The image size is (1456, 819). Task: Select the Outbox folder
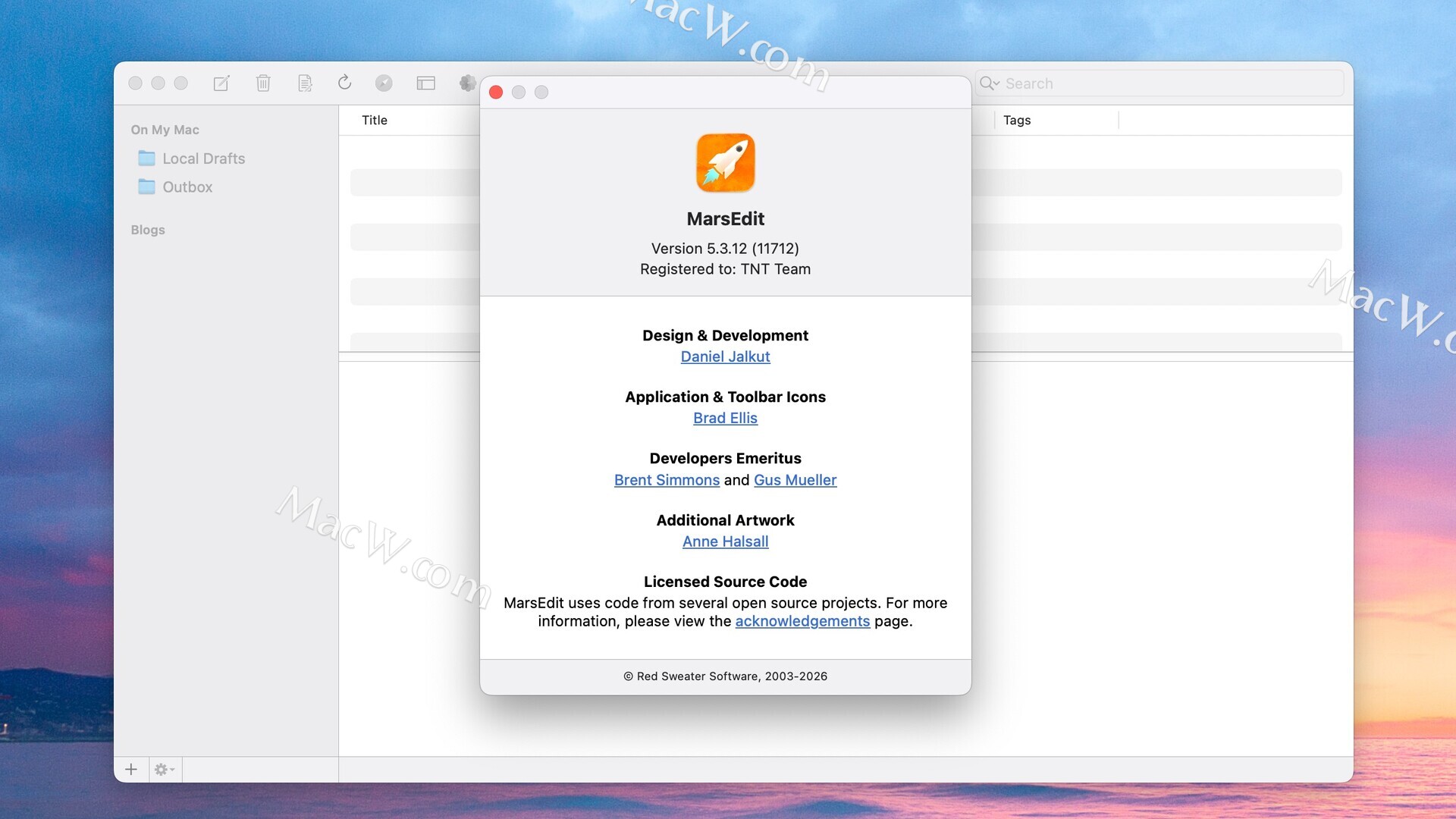tap(187, 187)
